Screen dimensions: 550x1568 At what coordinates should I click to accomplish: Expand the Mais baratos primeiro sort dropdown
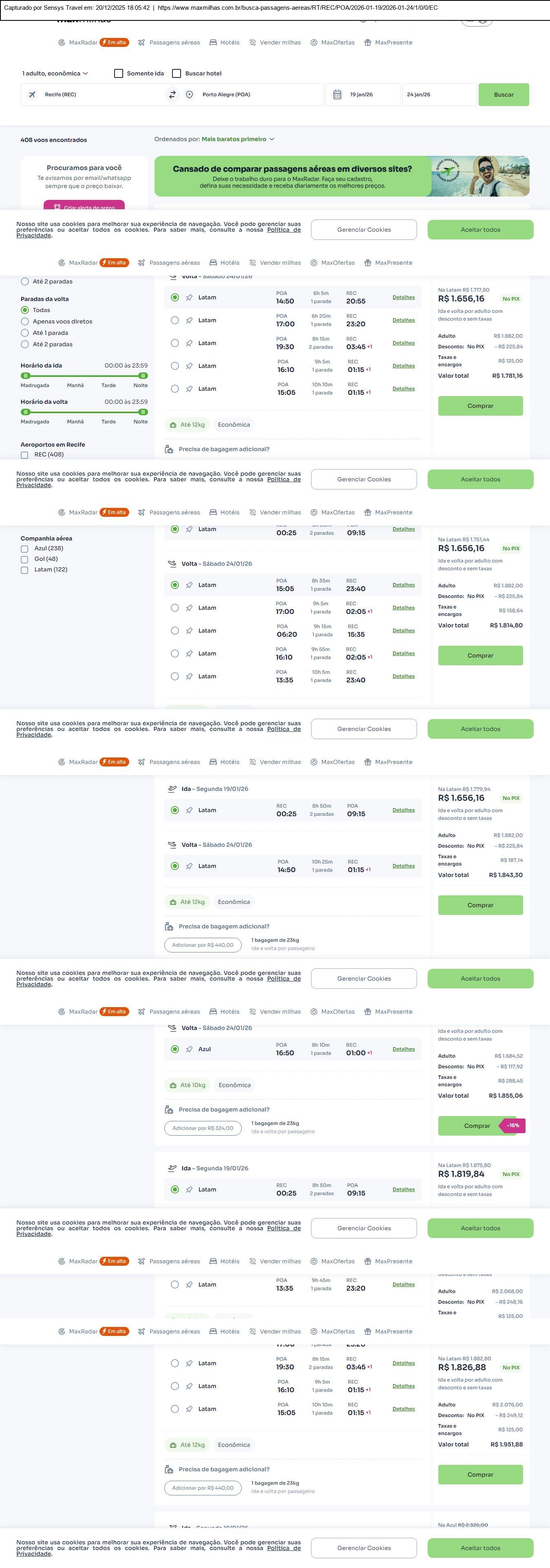tap(238, 140)
